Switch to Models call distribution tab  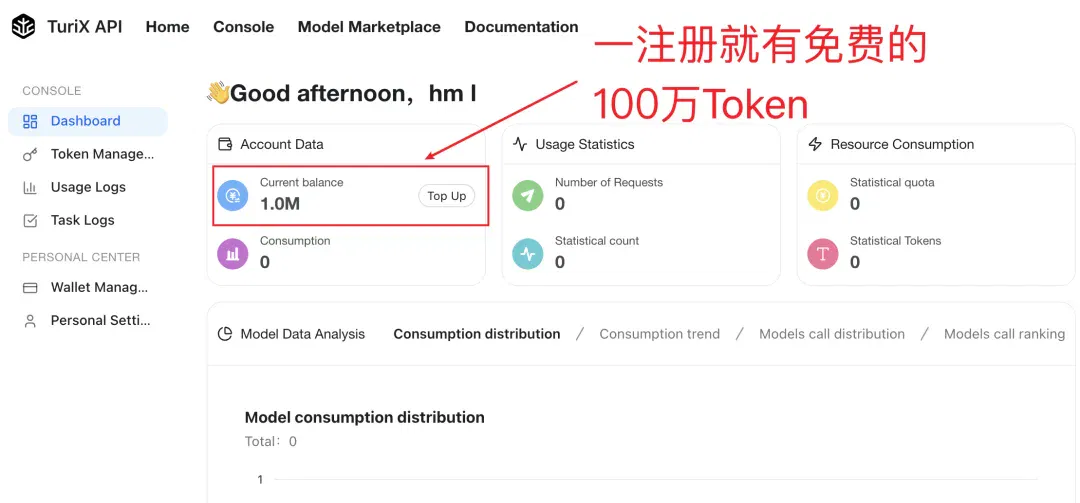coord(832,334)
